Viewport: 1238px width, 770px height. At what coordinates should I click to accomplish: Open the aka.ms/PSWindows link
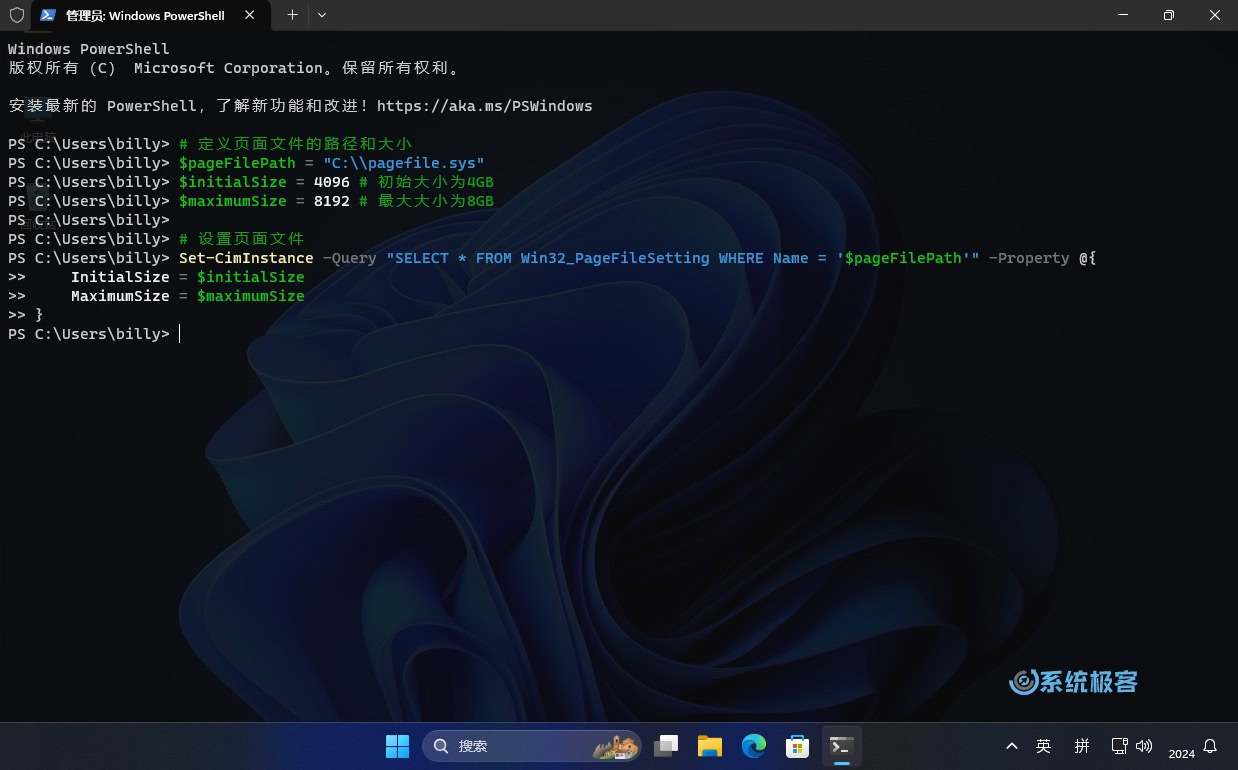click(x=484, y=106)
